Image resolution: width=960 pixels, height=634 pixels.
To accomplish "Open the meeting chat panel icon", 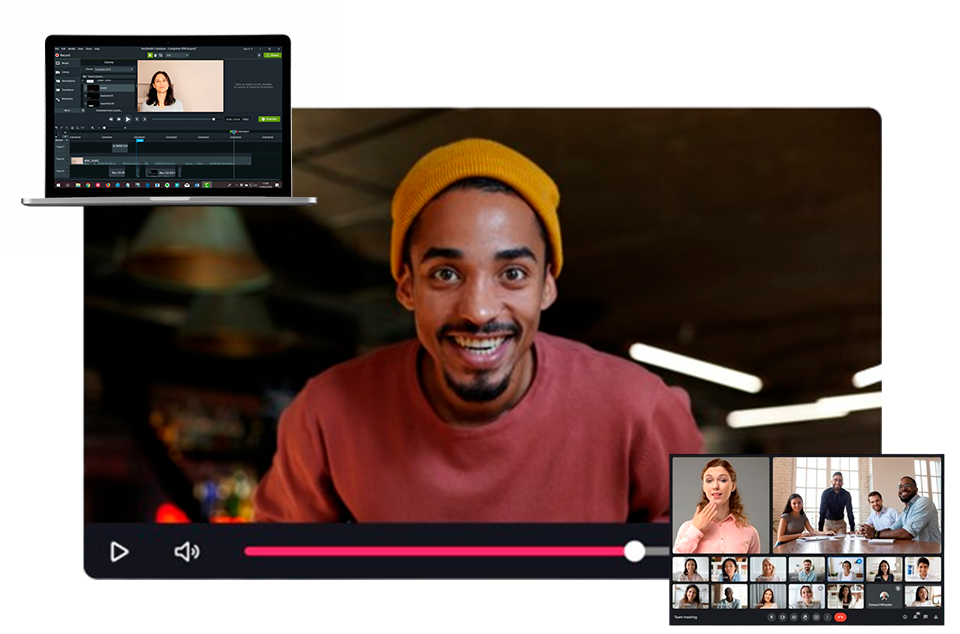I will click(x=927, y=617).
